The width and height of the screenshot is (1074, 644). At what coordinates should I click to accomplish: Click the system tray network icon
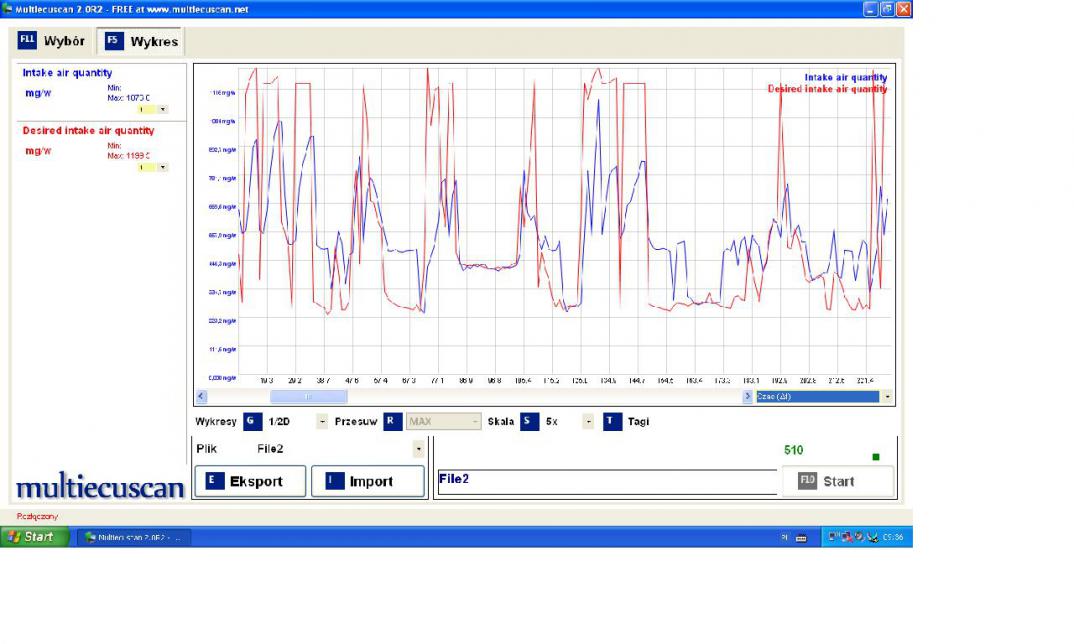pyautogui.click(x=834, y=537)
